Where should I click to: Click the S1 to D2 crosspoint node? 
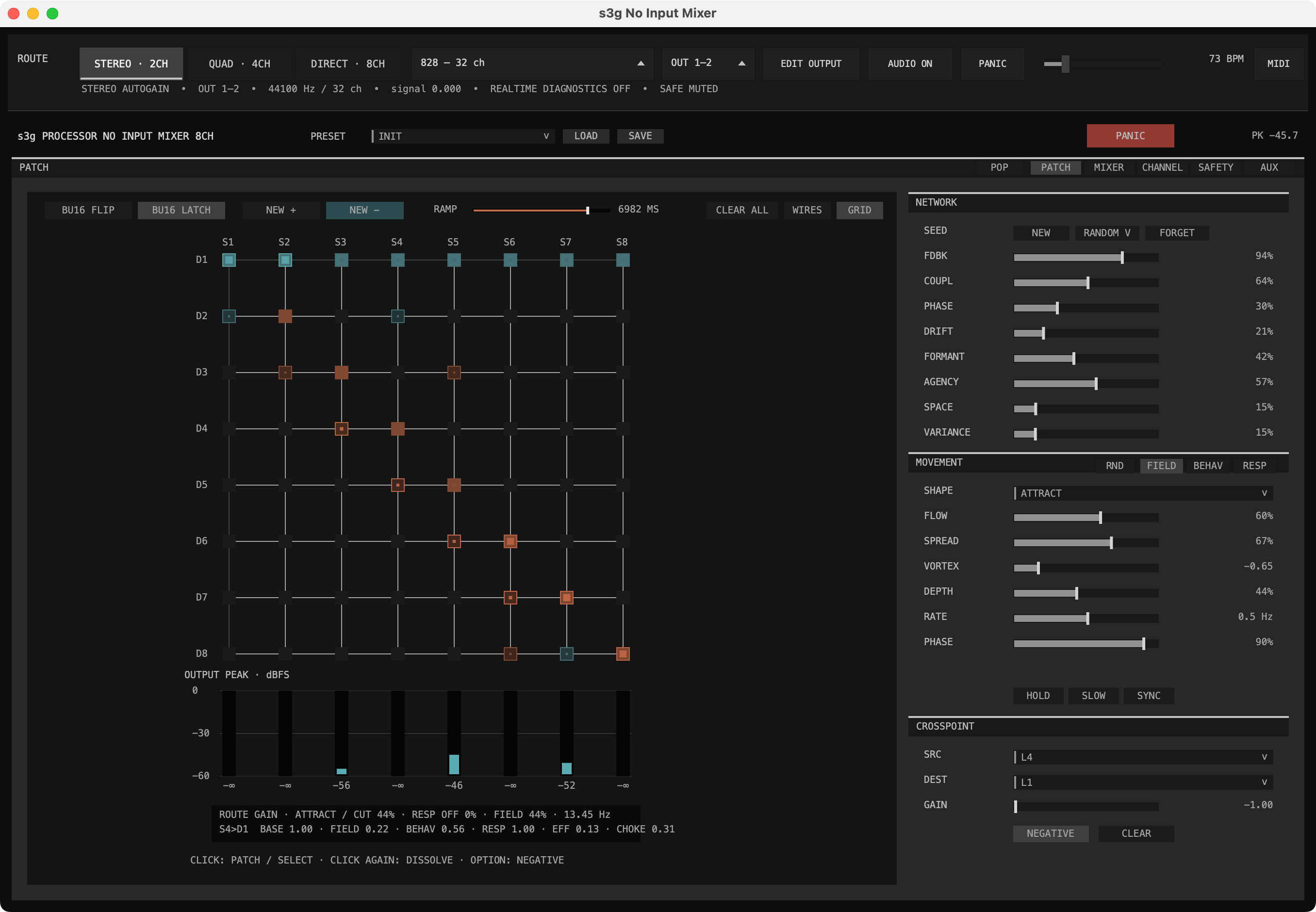(229, 316)
